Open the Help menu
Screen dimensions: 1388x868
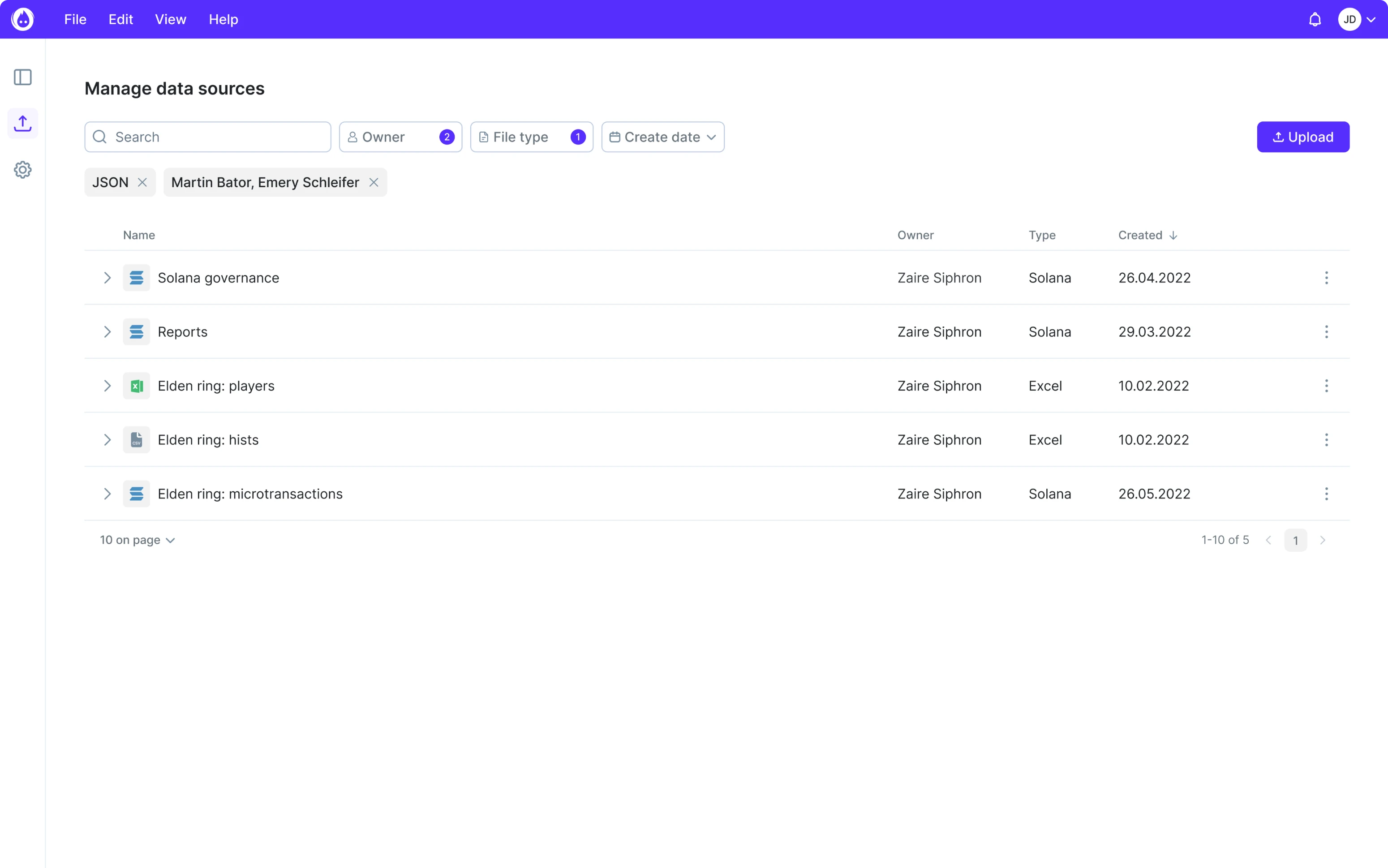pos(223,19)
